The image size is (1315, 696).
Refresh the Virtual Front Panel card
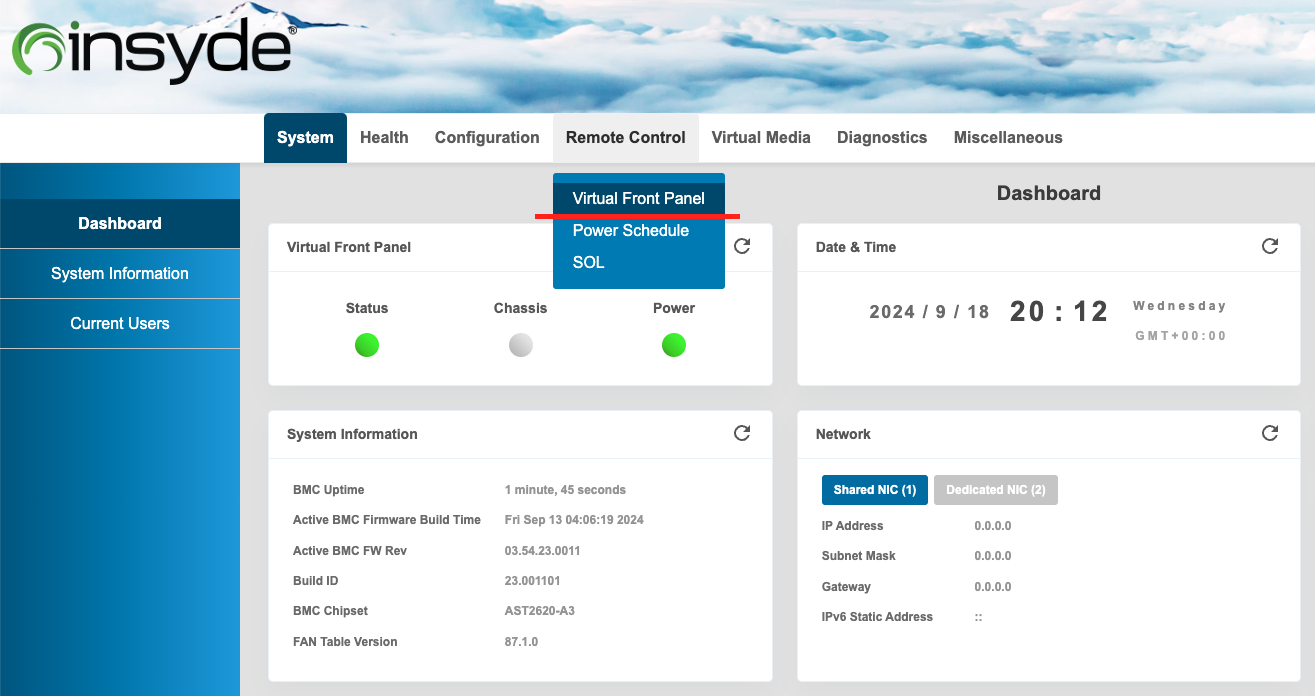coord(742,246)
